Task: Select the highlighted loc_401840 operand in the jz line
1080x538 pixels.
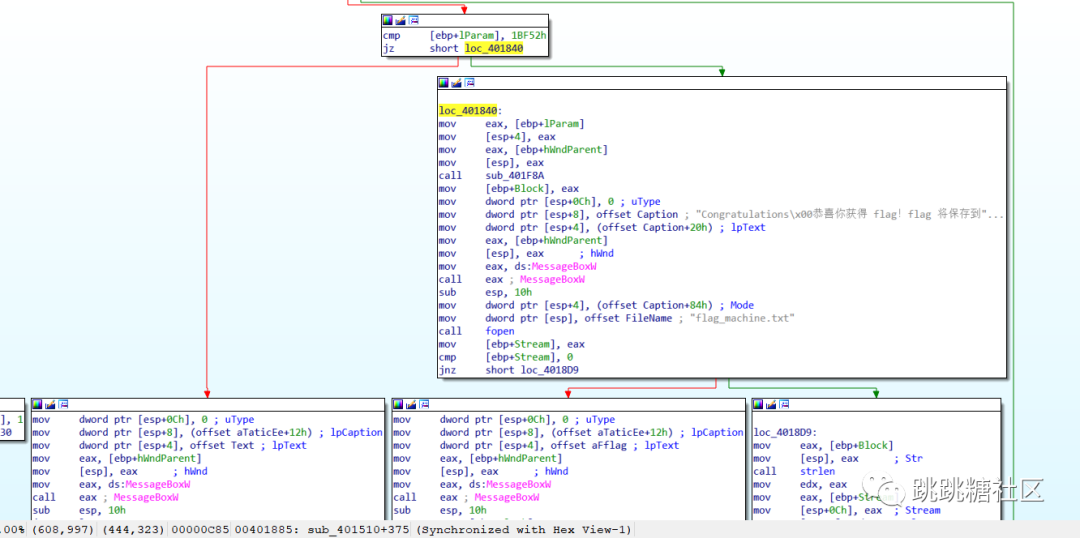Action: pyautogui.click(x=494, y=49)
